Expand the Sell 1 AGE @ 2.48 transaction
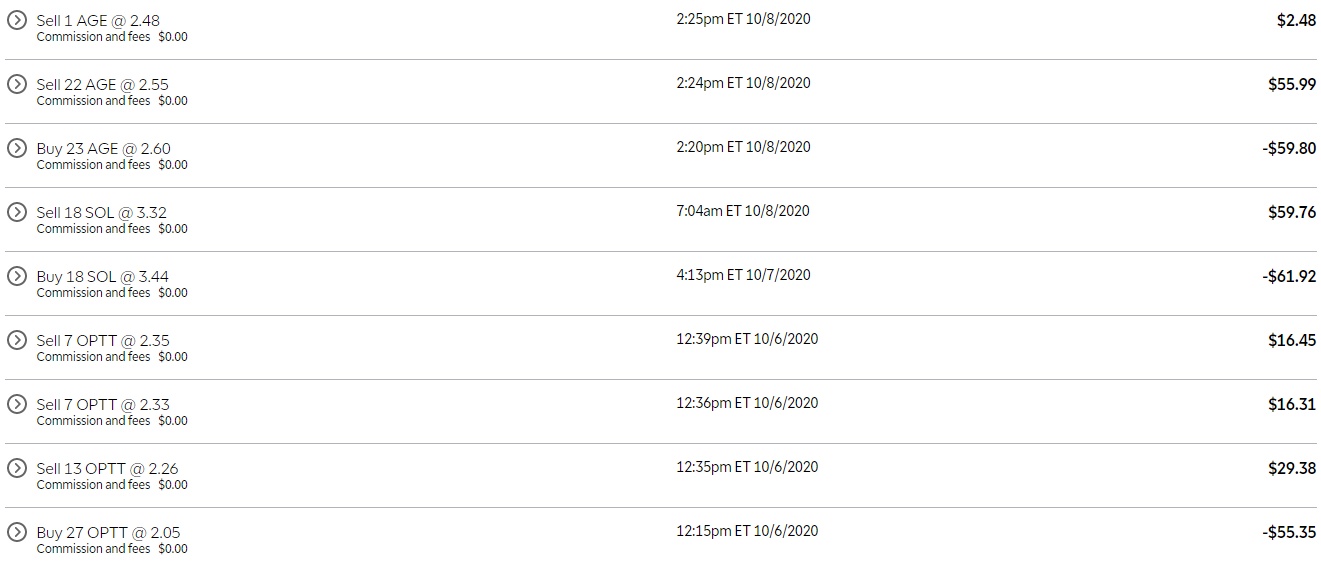Viewport: 1321px width, 568px height. [16, 20]
